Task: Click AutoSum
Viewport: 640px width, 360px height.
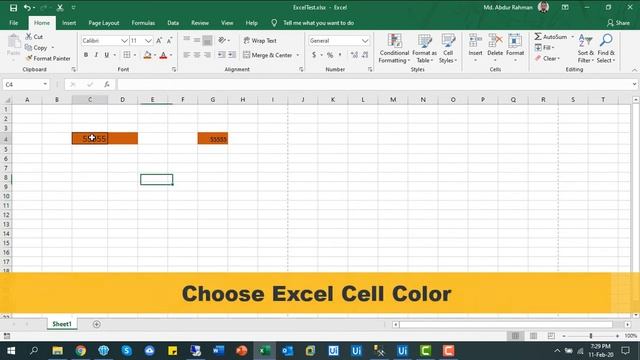Action: click(x=551, y=37)
